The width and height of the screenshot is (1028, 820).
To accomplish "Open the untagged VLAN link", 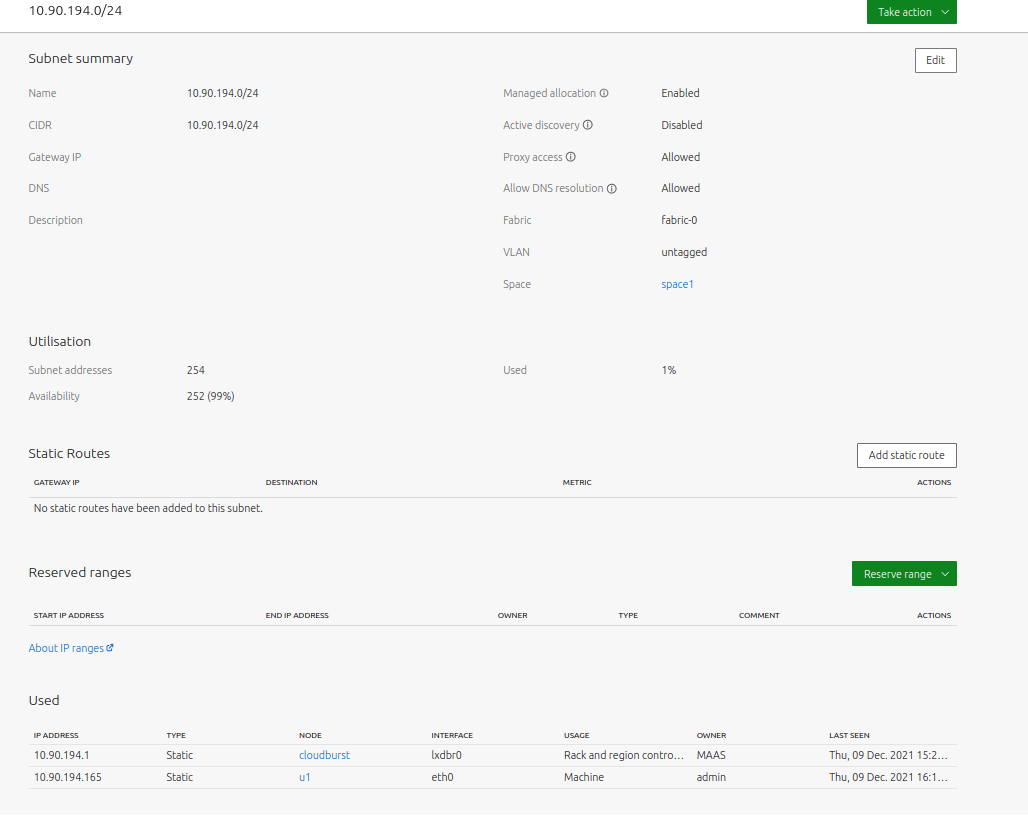I will pyautogui.click(x=684, y=252).
